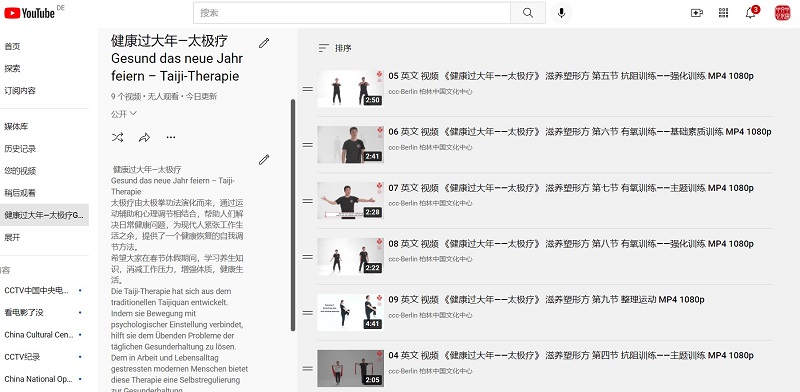
Task: Click the playlist title 健康过大年–太极疗
Action: pos(169,41)
